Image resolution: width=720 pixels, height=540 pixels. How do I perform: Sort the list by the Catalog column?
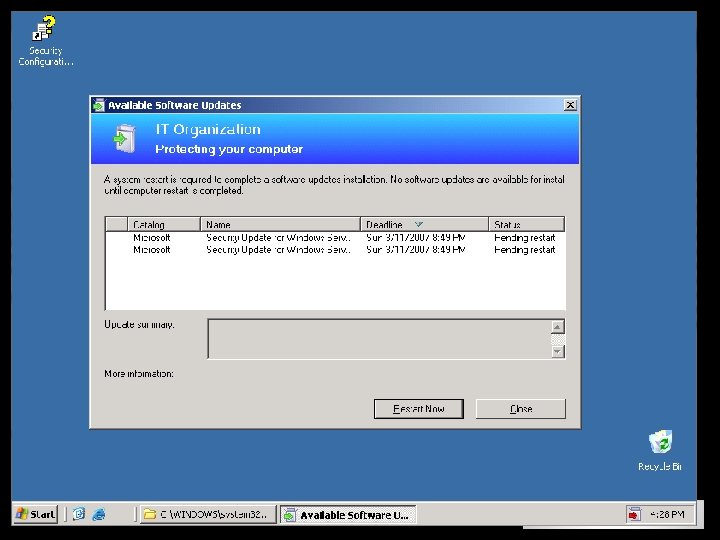click(164, 225)
